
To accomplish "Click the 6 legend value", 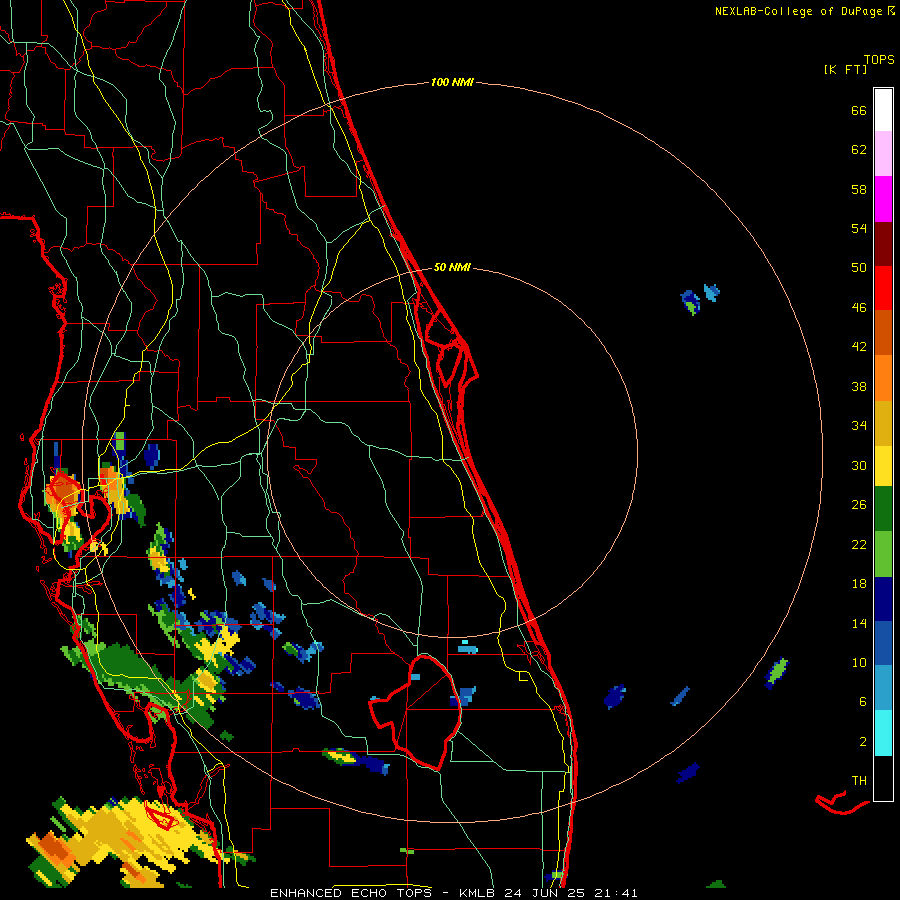I will tap(863, 702).
